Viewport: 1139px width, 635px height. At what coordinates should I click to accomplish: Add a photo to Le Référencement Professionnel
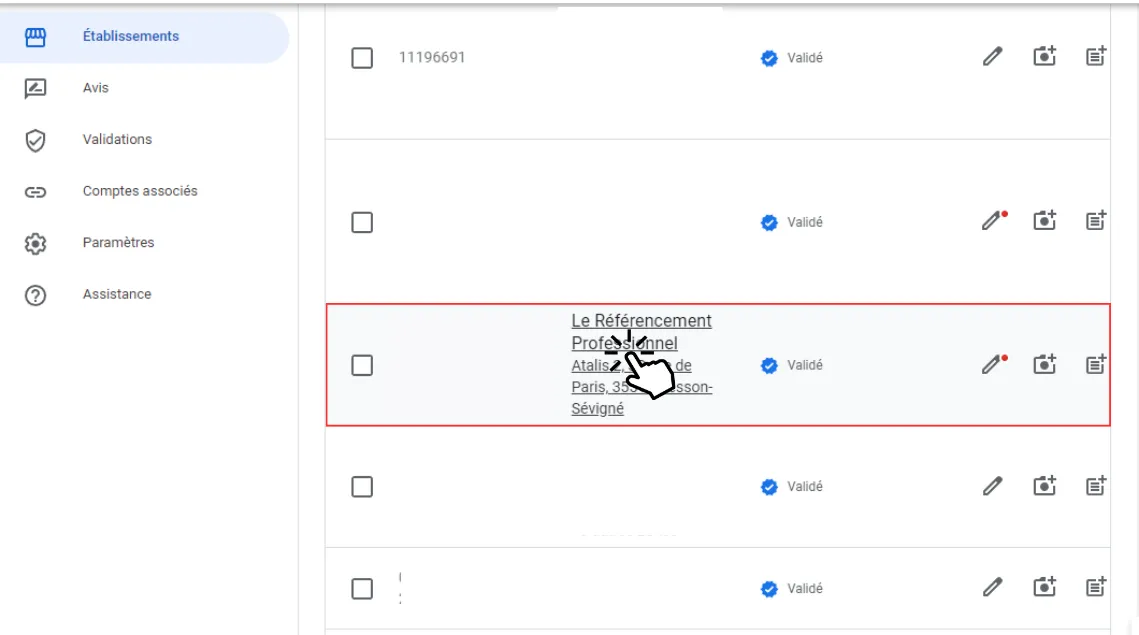[x=1045, y=364]
